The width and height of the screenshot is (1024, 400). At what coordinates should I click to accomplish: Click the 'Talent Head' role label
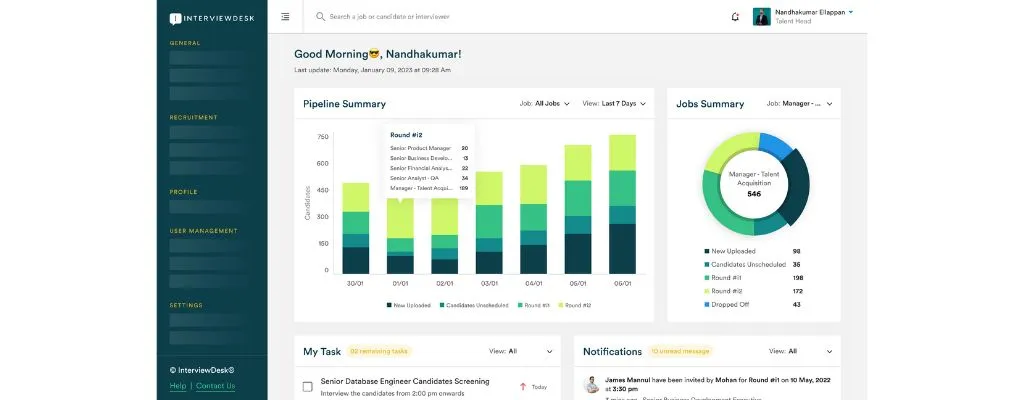coord(793,22)
